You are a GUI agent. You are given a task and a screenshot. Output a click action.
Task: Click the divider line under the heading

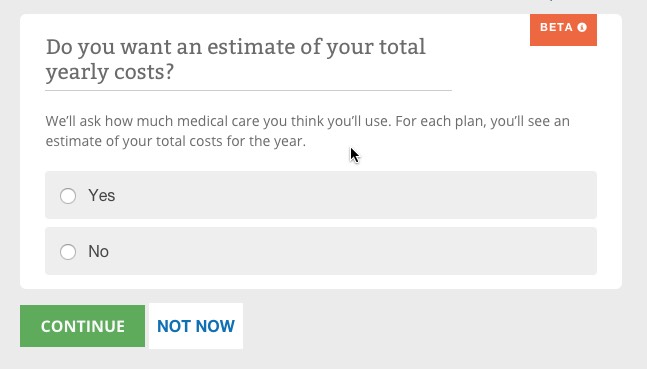click(x=248, y=90)
